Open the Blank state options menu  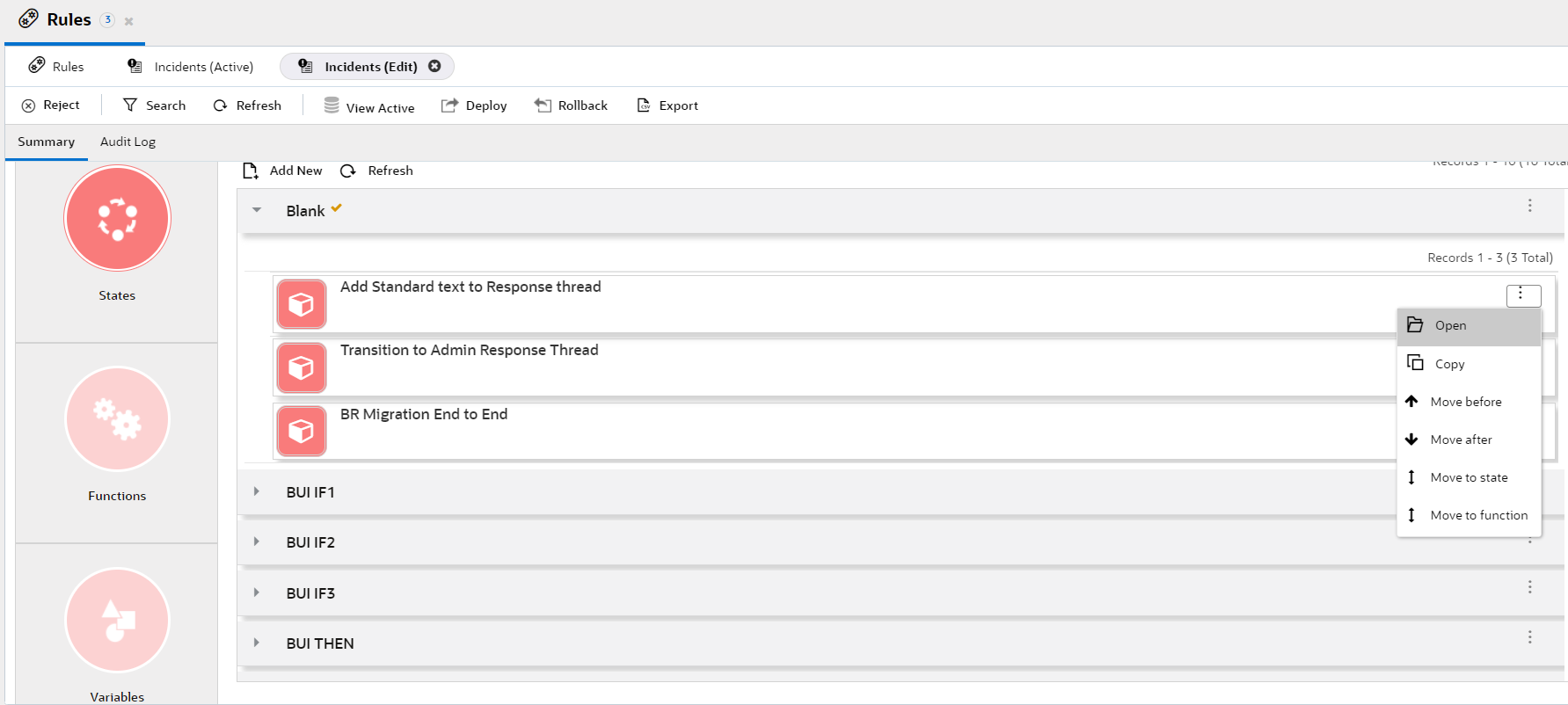pos(1529,206)
